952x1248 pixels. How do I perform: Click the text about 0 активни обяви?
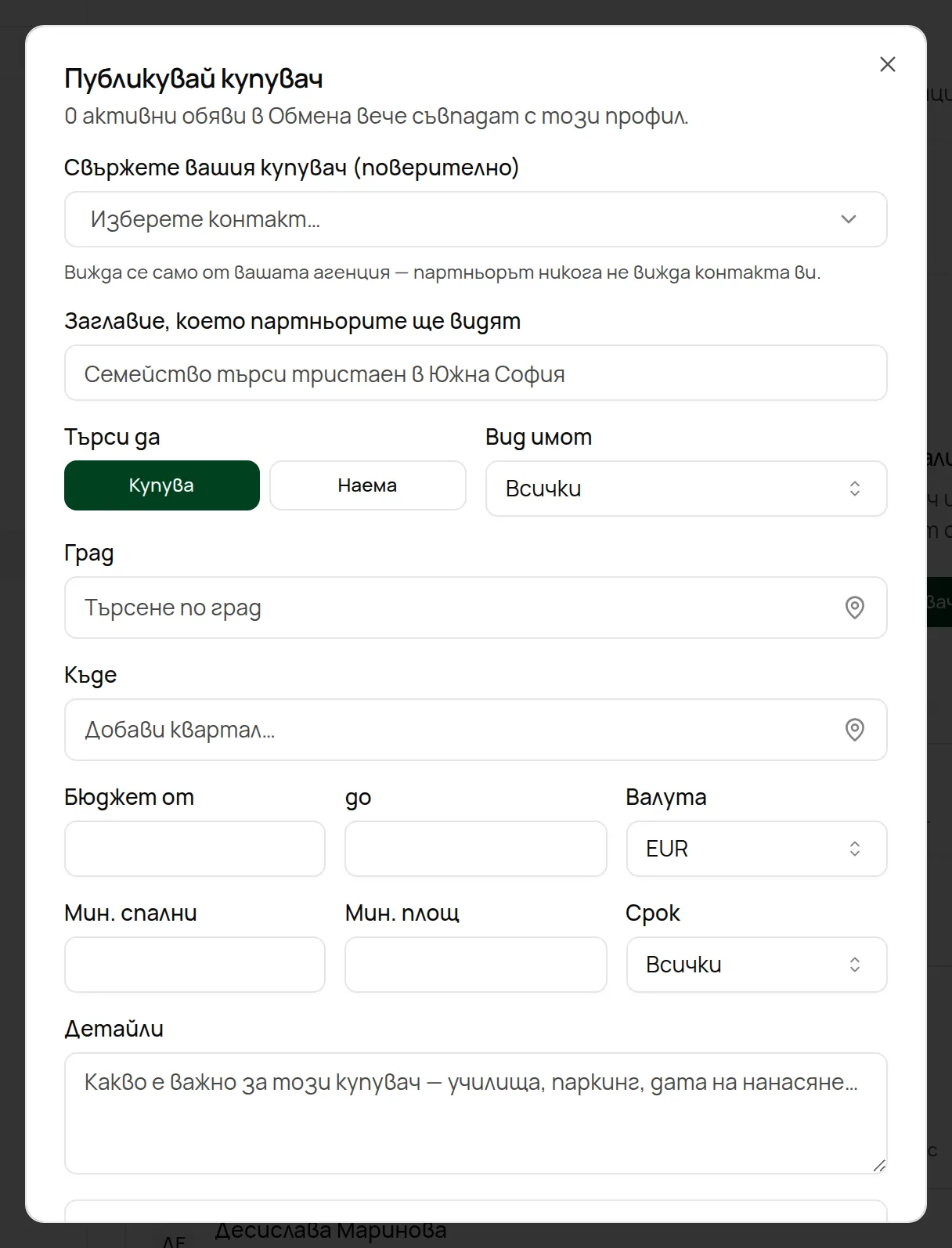point(377,117)
